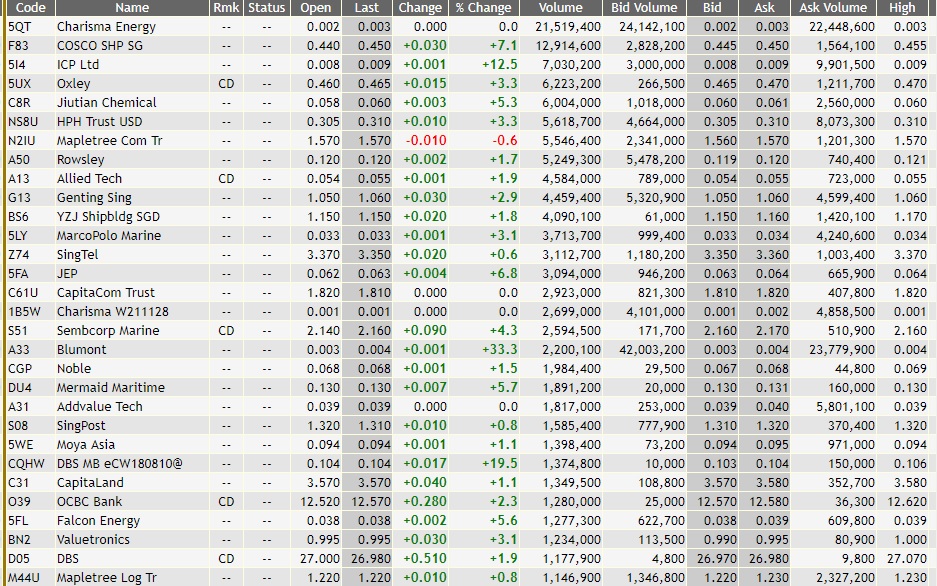
Task: Click the Oxley stock name
Action: pyautogui.click(x=74, y=84)
